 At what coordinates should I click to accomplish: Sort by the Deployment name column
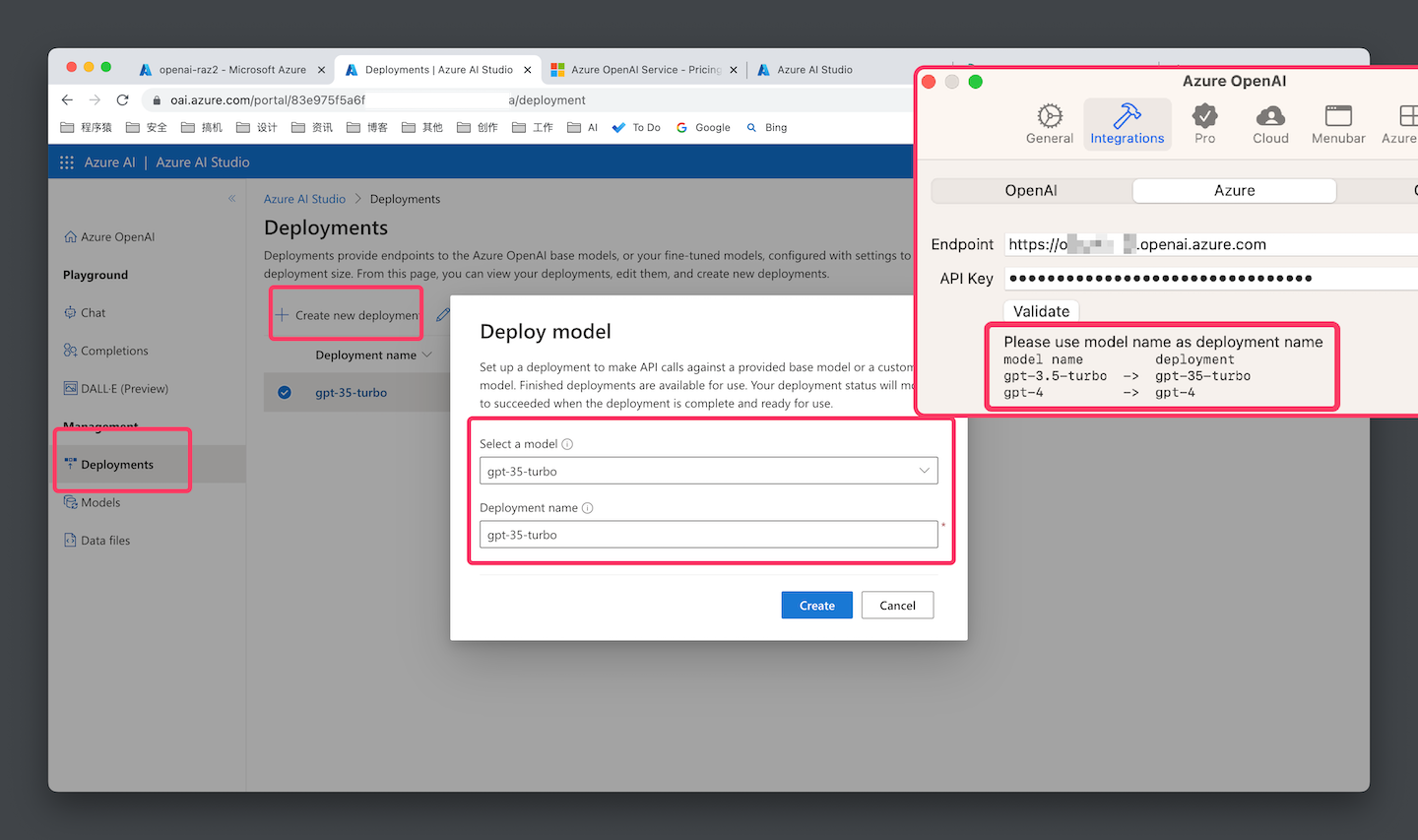click(373, 355)
